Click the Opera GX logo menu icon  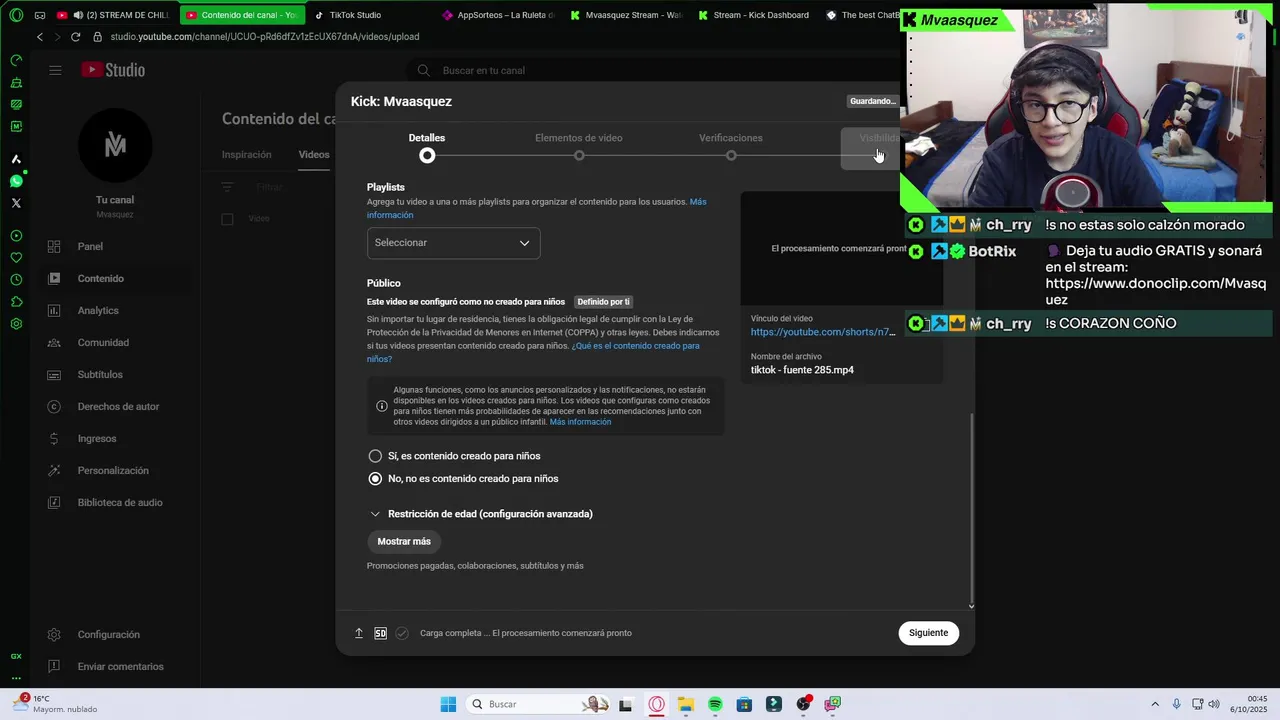16,15
